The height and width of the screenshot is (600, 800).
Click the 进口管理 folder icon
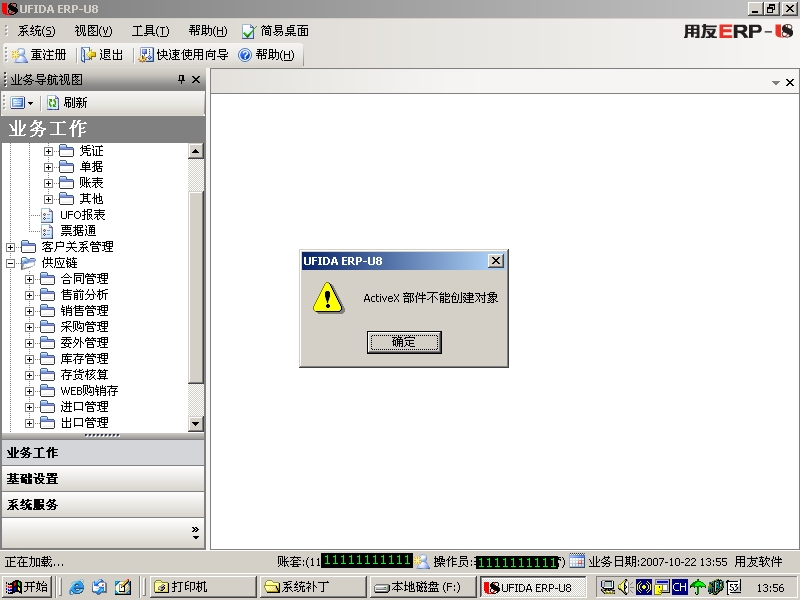click(47, 407)
